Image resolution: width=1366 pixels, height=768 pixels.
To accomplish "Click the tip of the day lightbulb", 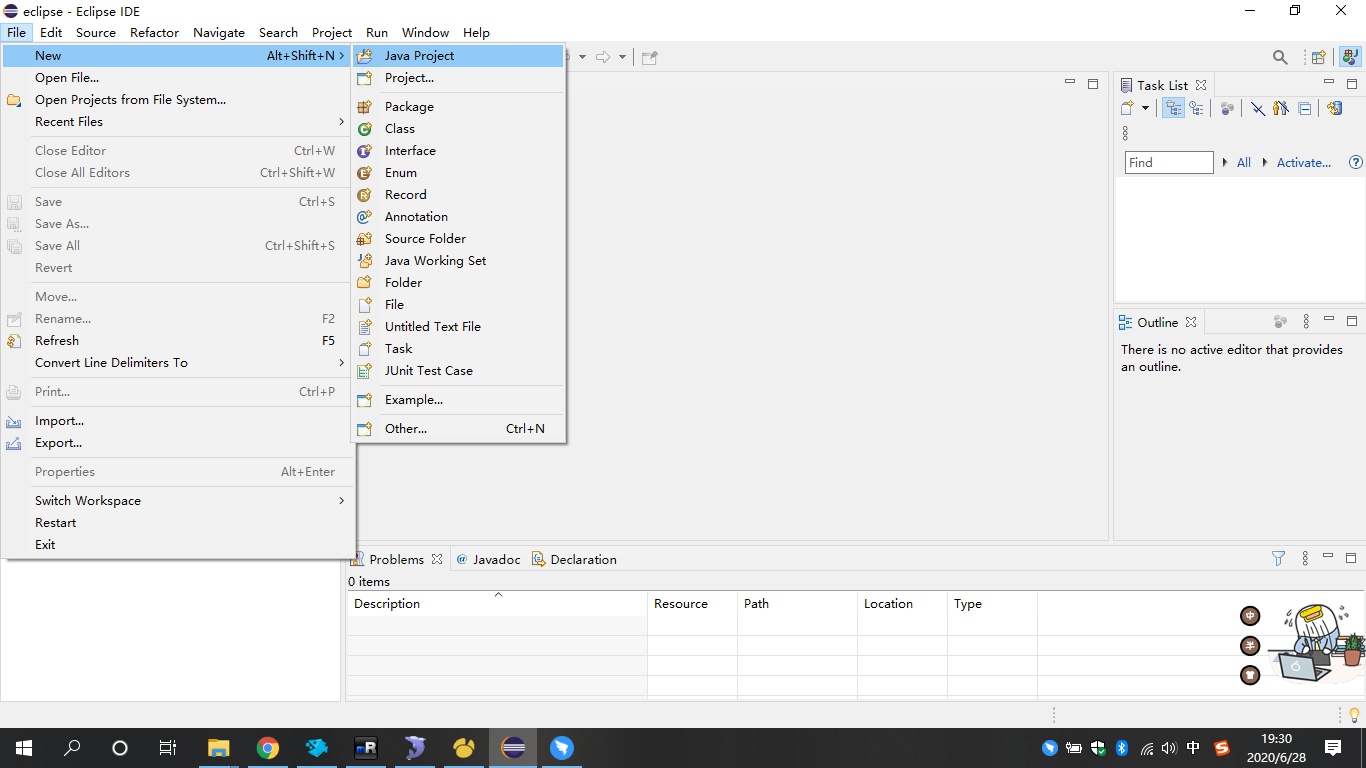I will coord(1355,715).
